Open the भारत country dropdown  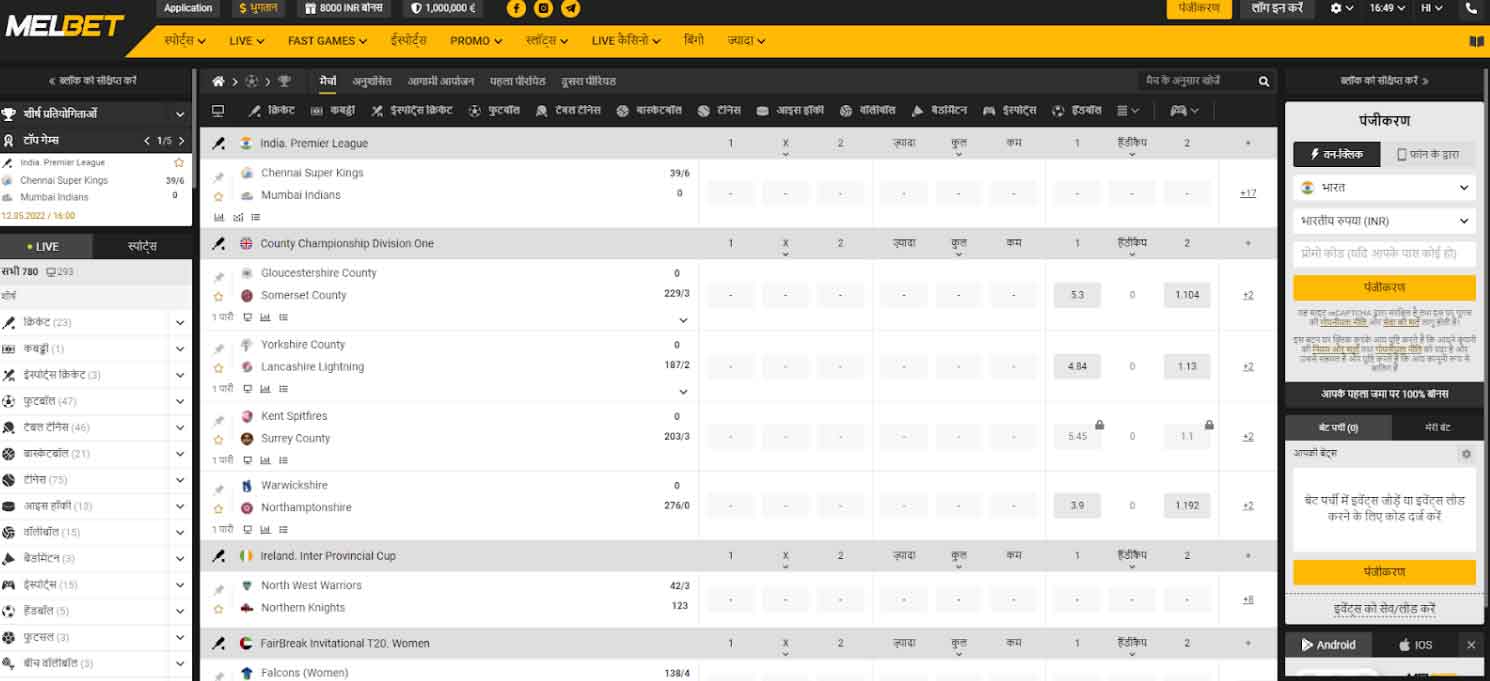coord(1384,187)
